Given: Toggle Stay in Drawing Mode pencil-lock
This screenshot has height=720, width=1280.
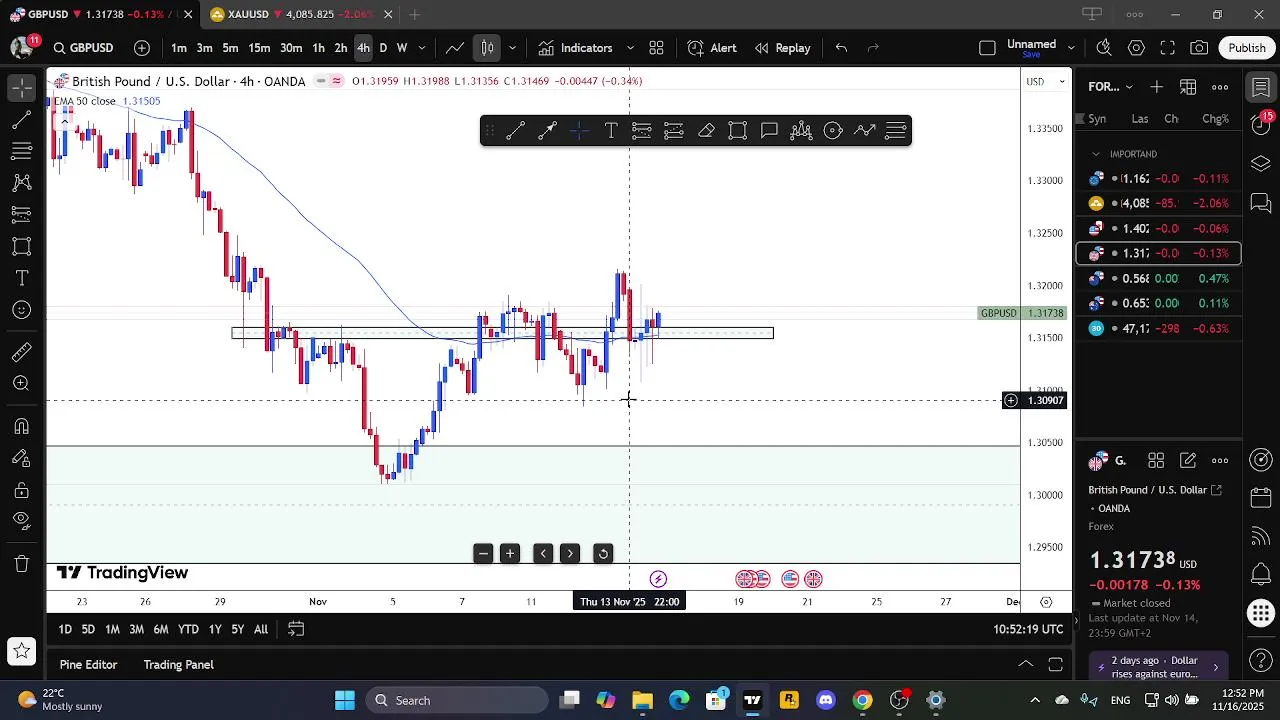Looking at the screenshot, I should pos(21,458).
